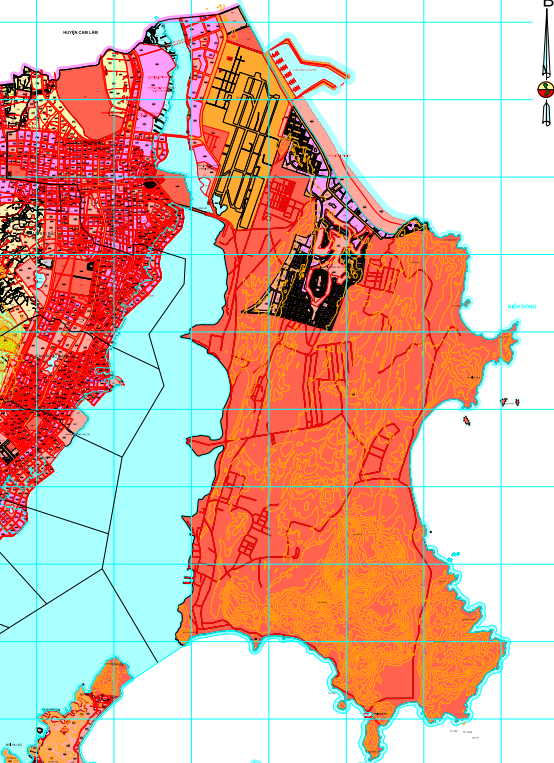This screenshot has height=763, width=554.
Task: Click the narrow southern cape tip
Action: (x=372, y=740)
